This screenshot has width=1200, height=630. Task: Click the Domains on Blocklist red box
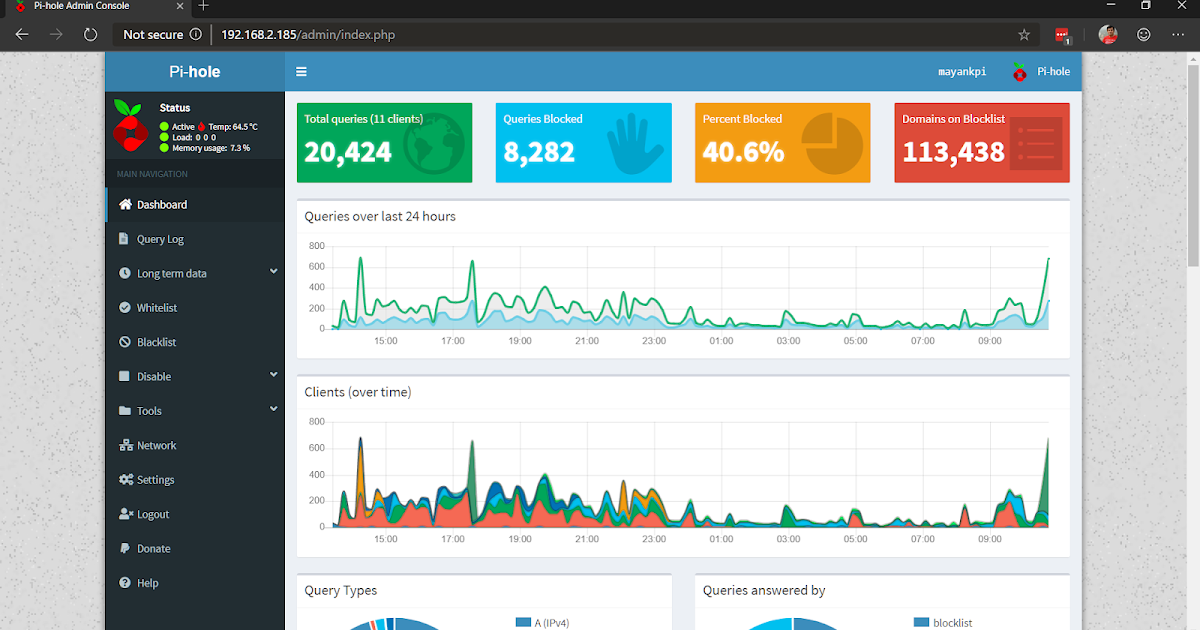(982, 142)
